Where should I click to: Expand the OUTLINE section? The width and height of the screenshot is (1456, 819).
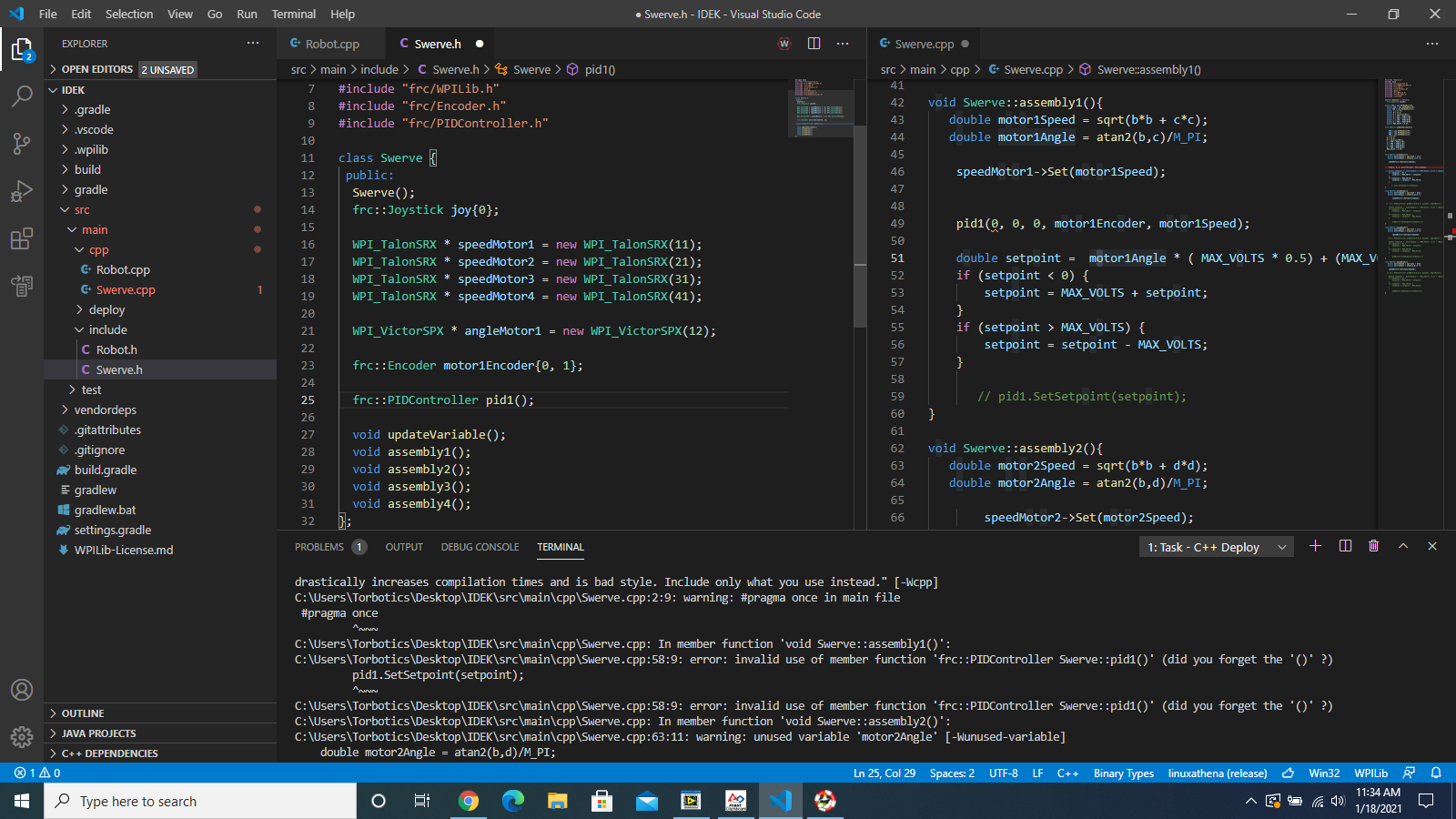click(160, 713)
